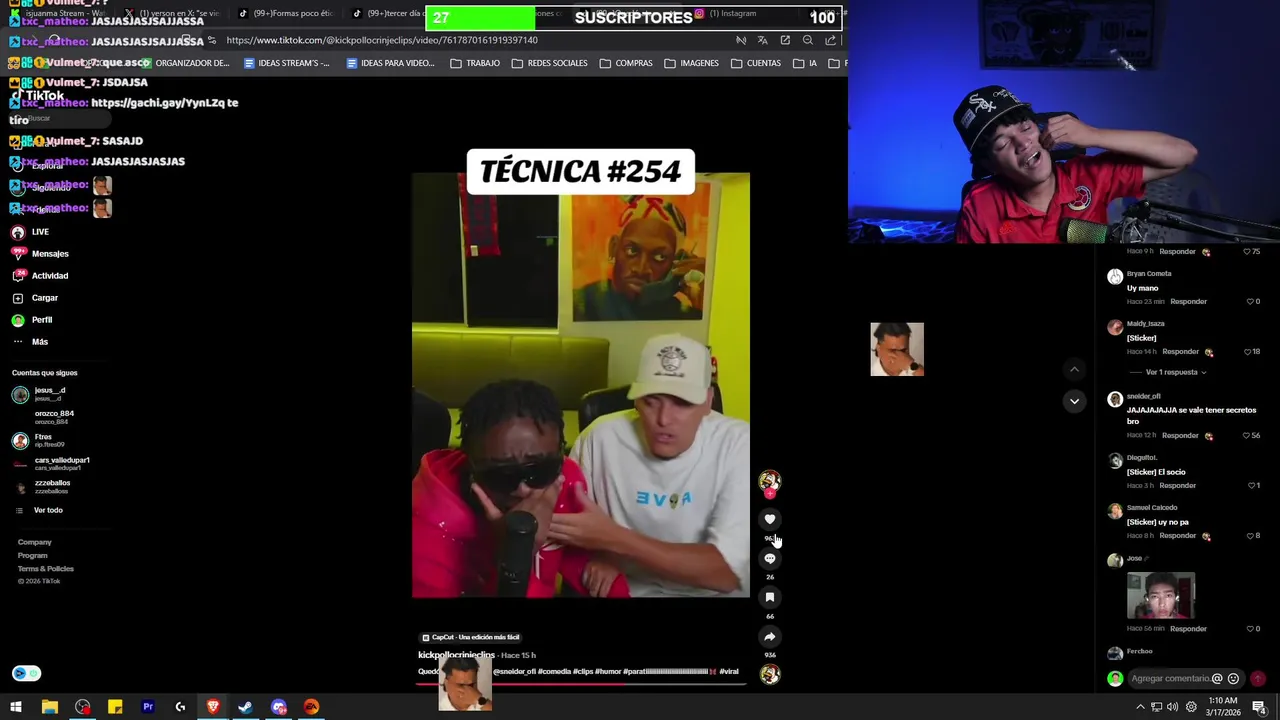Screen dimensions: 1280x720
Task: Open the @sneider_ofi mention in caption
Action: tap(514, 671)
